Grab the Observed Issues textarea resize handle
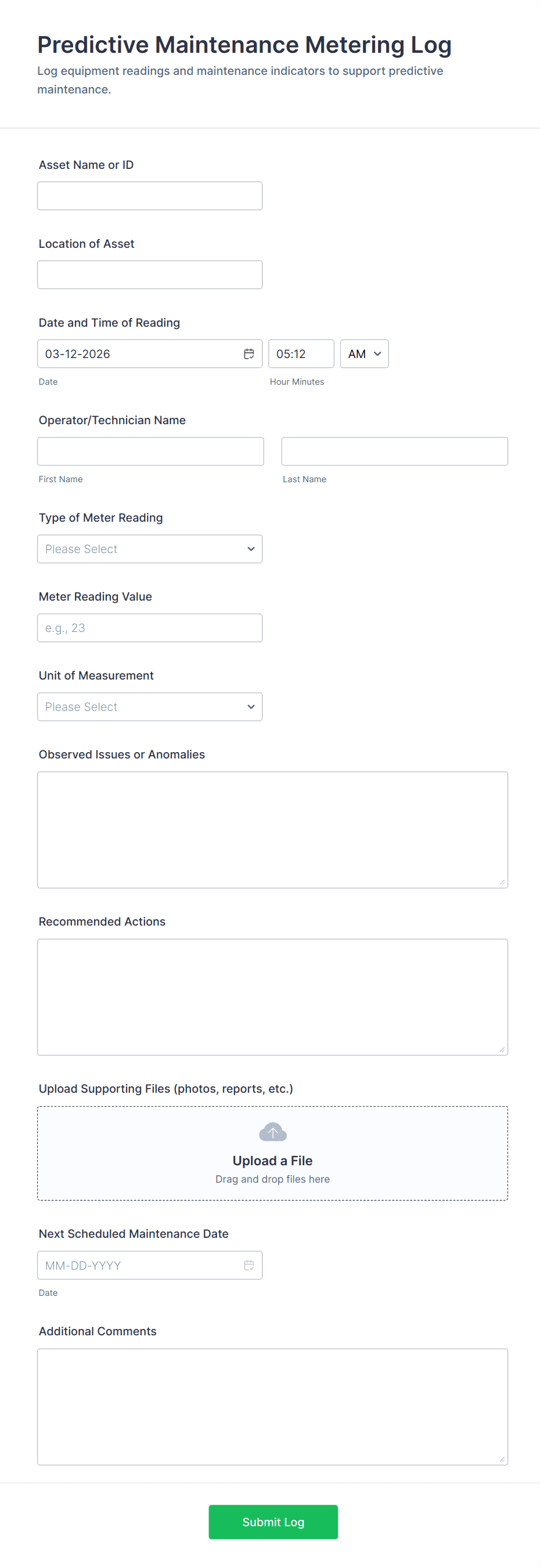This screenshot has width=540, height=1568. tap(502, 882)
